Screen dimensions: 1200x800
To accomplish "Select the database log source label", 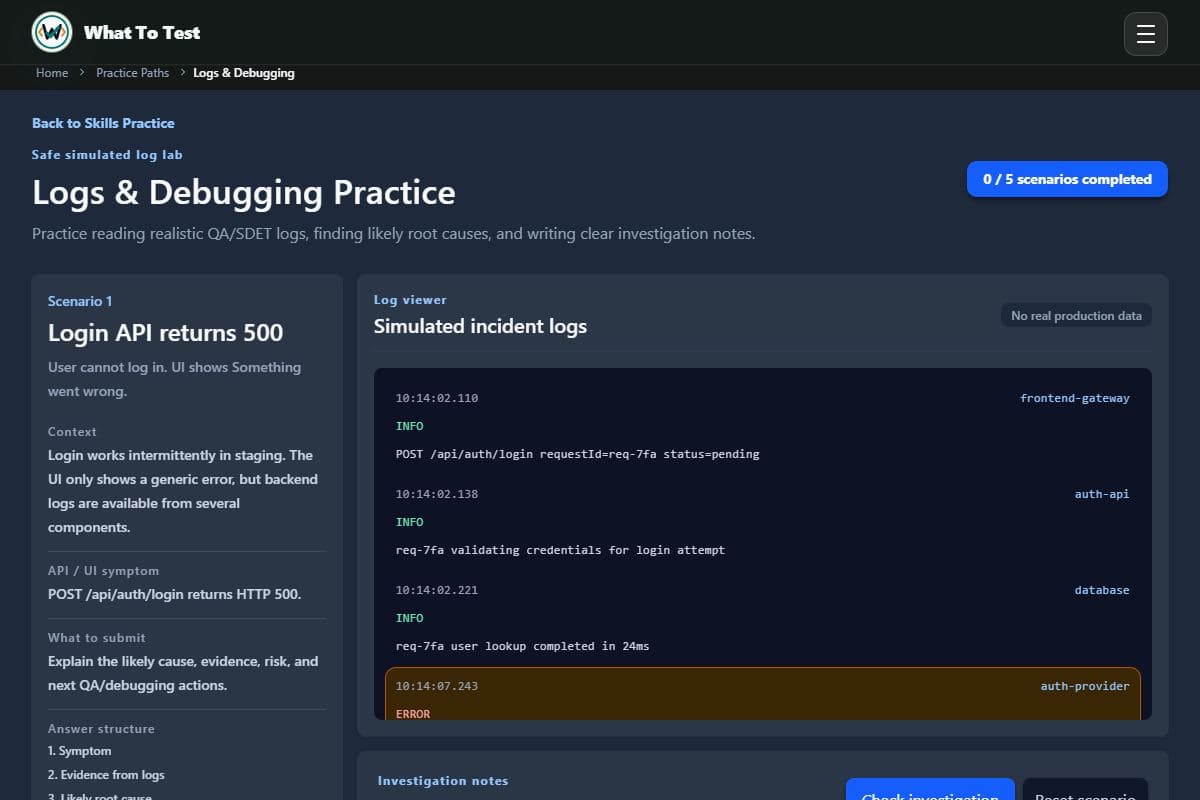I will tap(1102, 590).
